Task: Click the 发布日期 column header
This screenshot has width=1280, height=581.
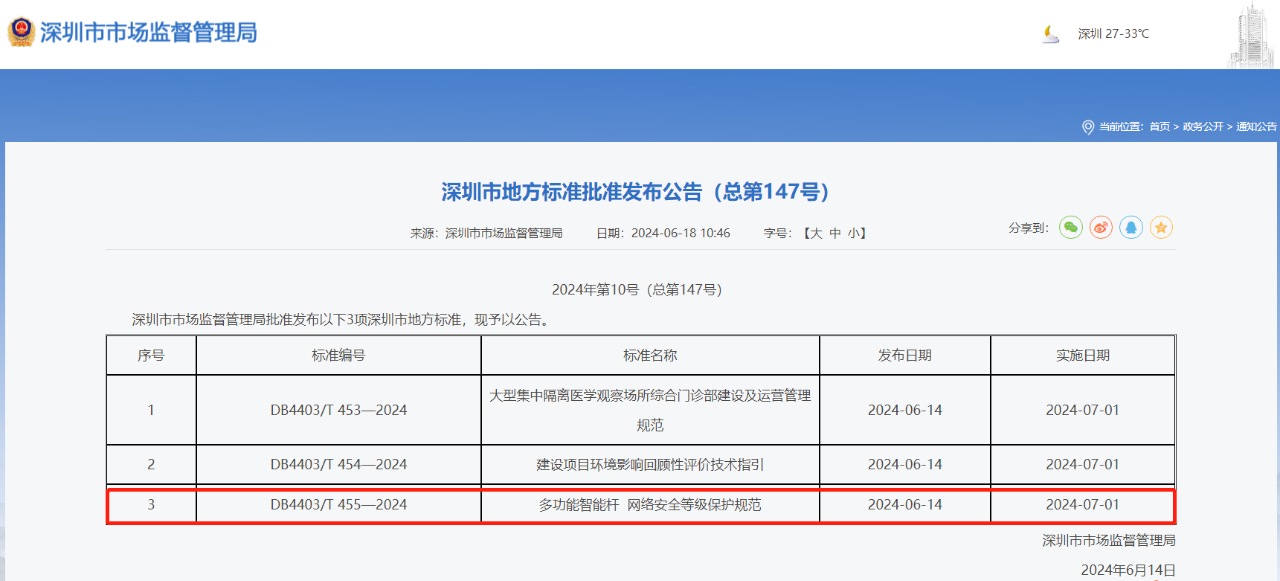Action: [x=905, y=355]
